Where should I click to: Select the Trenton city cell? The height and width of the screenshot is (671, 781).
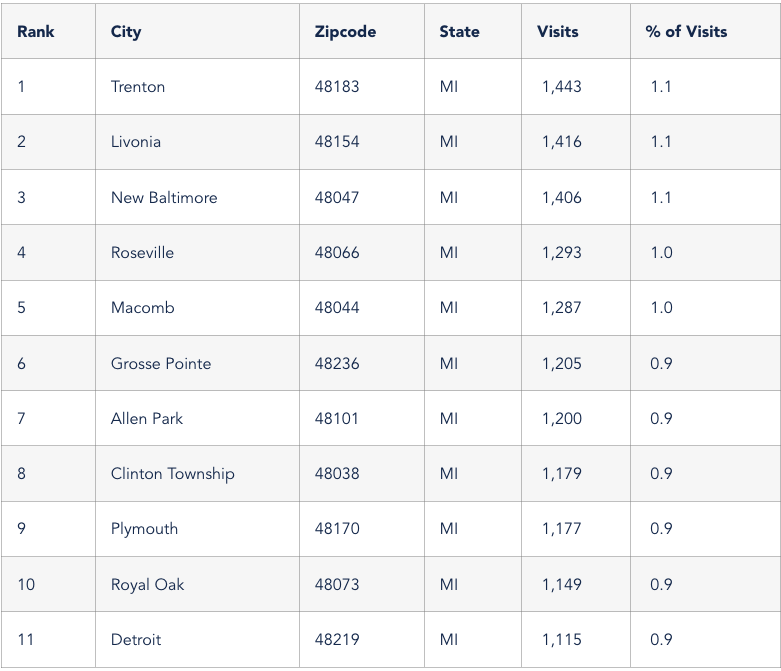point(138,87)
